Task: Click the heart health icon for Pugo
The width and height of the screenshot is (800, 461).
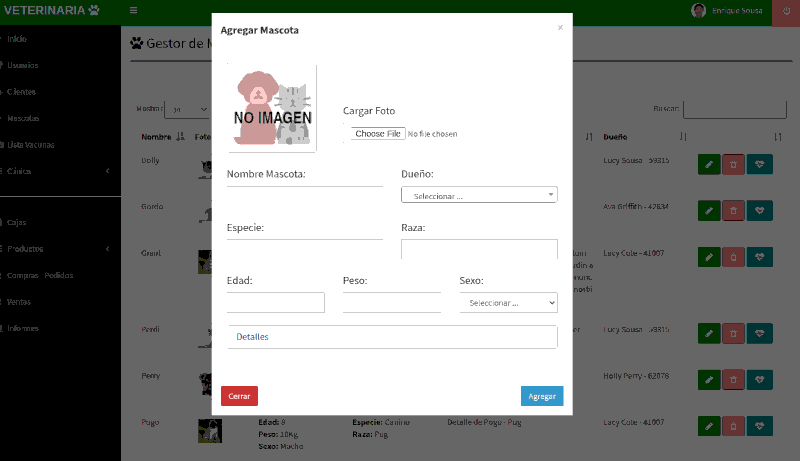Action: (x=760, y=427)
